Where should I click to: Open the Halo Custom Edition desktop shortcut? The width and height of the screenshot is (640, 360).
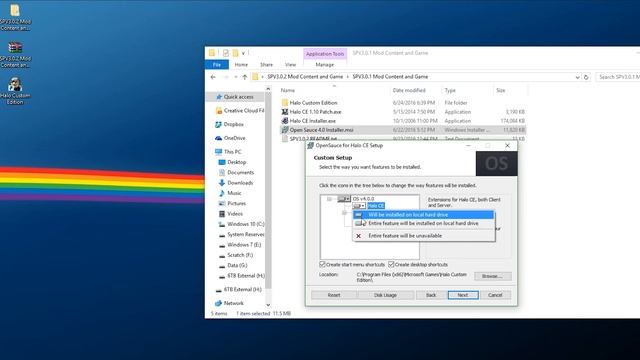pos(15,91)
